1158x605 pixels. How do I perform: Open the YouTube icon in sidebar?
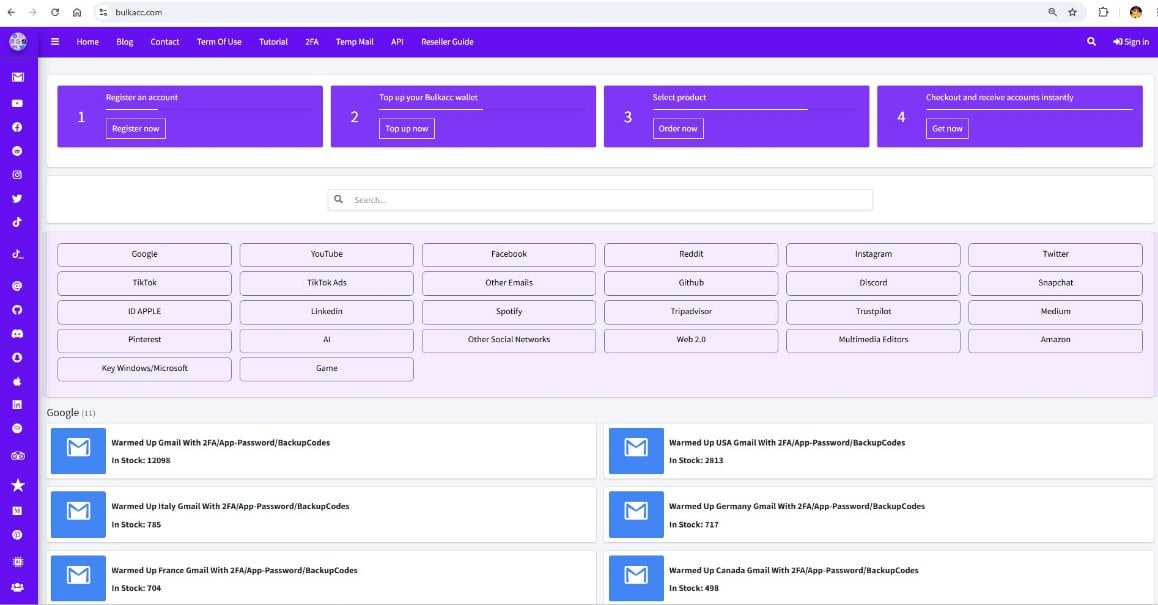[17, 103]
